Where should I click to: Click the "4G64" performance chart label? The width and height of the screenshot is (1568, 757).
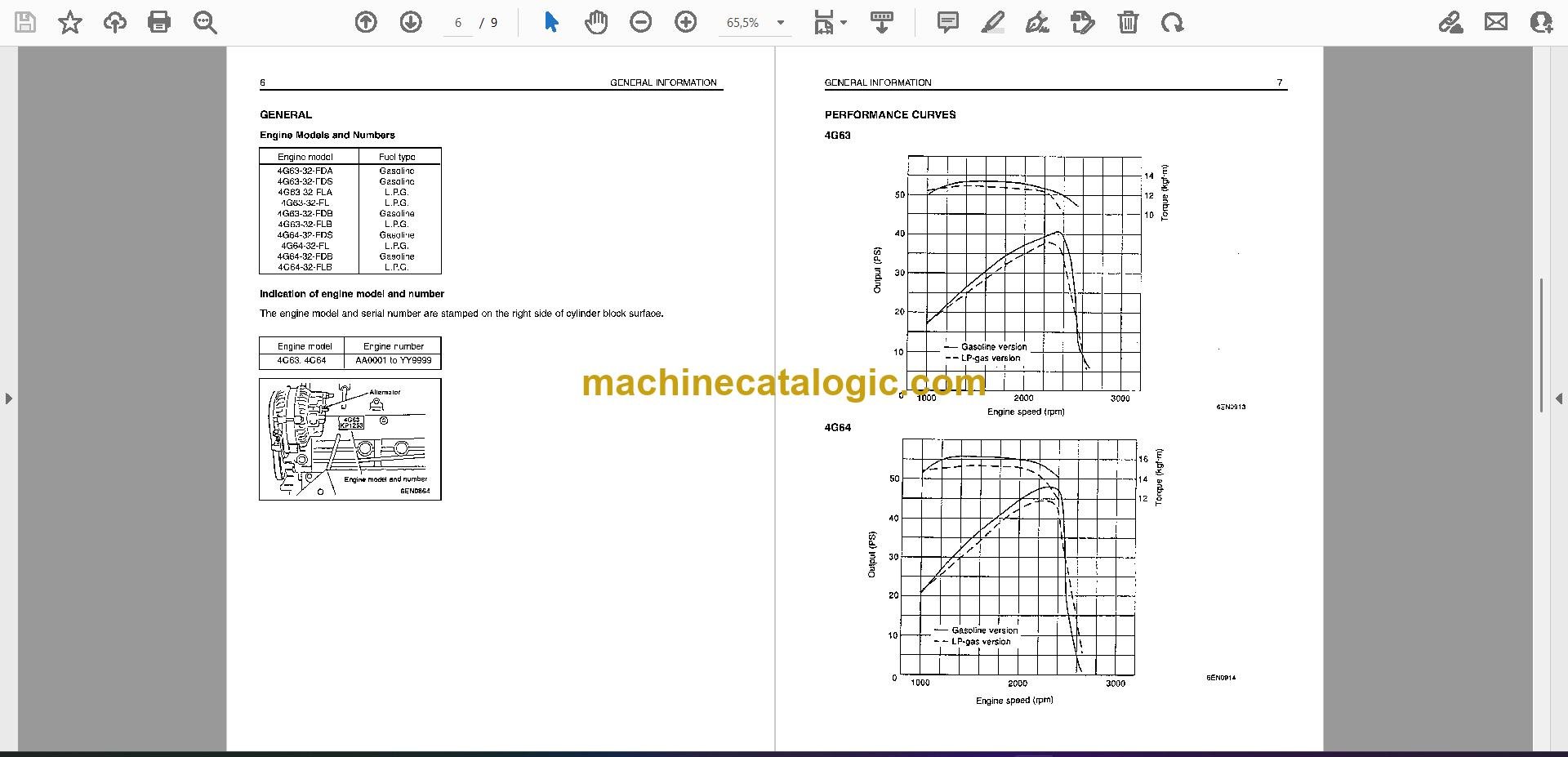click(838, 428)
